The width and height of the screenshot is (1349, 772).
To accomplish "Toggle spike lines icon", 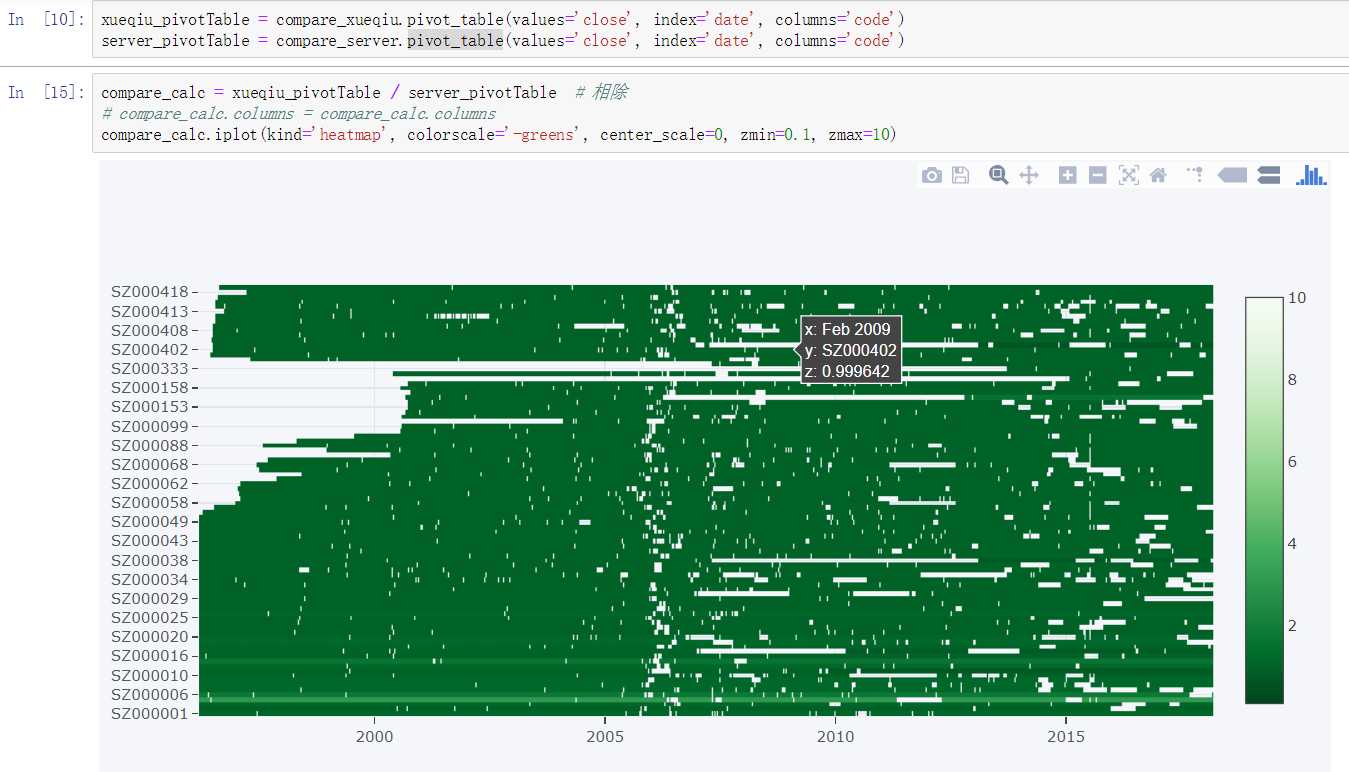I will click(x=1195, y=175).
